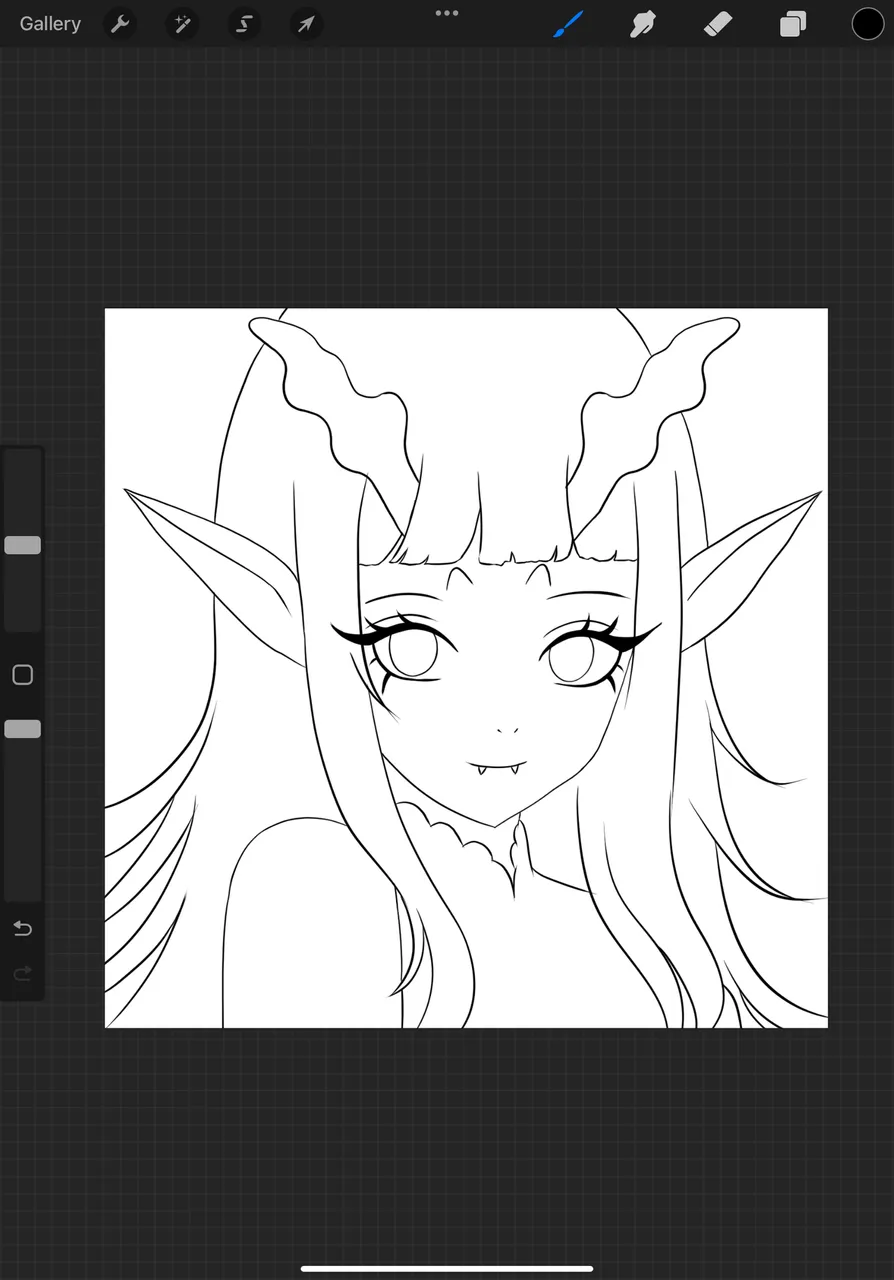Tap the square modify button in sidebar

pyautogui.click(x=22, y=675)
